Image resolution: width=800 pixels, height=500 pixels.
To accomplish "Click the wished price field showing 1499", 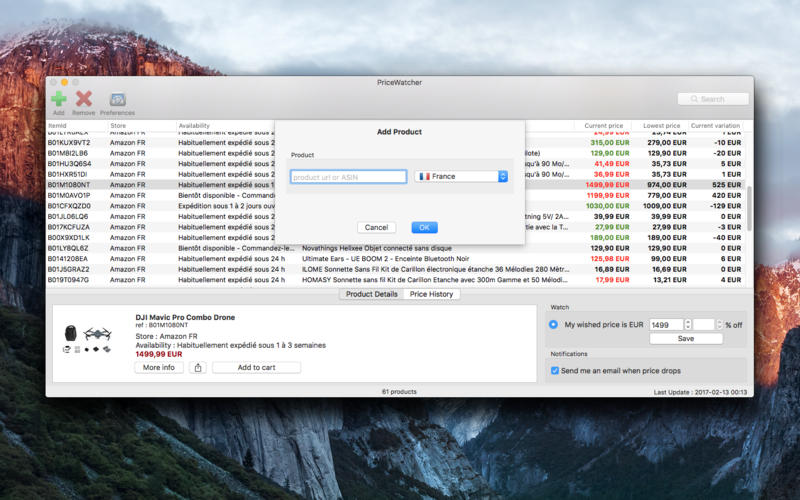I will coord(666,324).
